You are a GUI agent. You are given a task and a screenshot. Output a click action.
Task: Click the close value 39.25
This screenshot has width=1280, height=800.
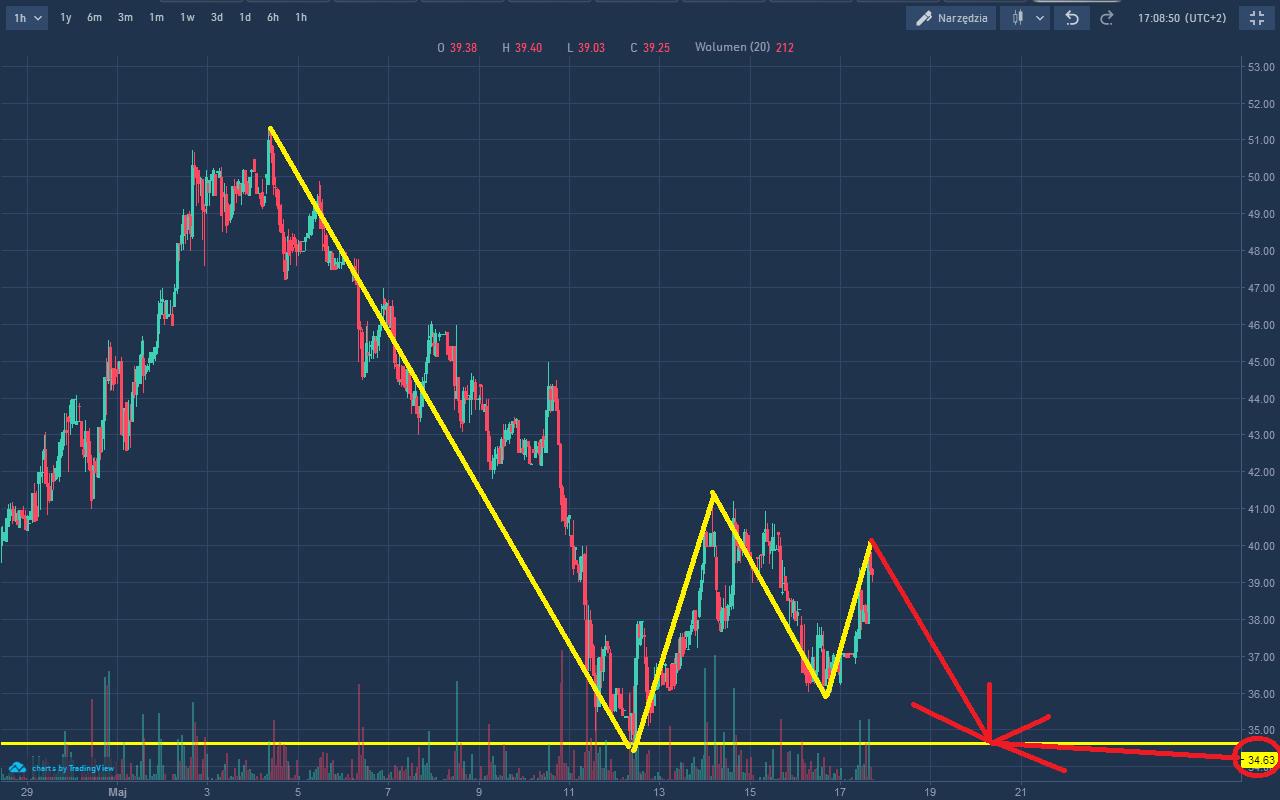pyautogui.click(x=656, y=47)
